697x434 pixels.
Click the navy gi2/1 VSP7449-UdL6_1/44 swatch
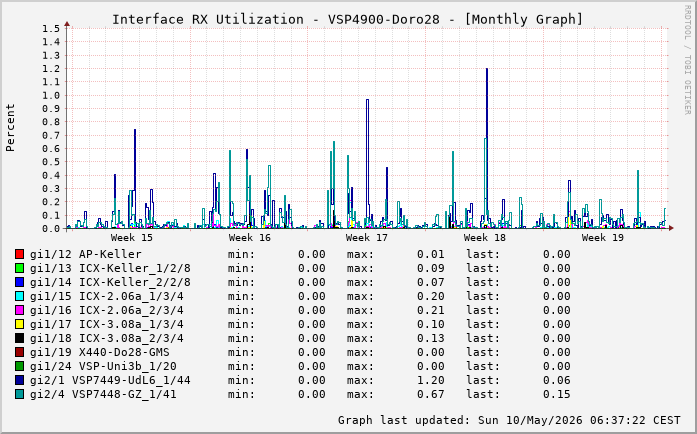[19, 380]
